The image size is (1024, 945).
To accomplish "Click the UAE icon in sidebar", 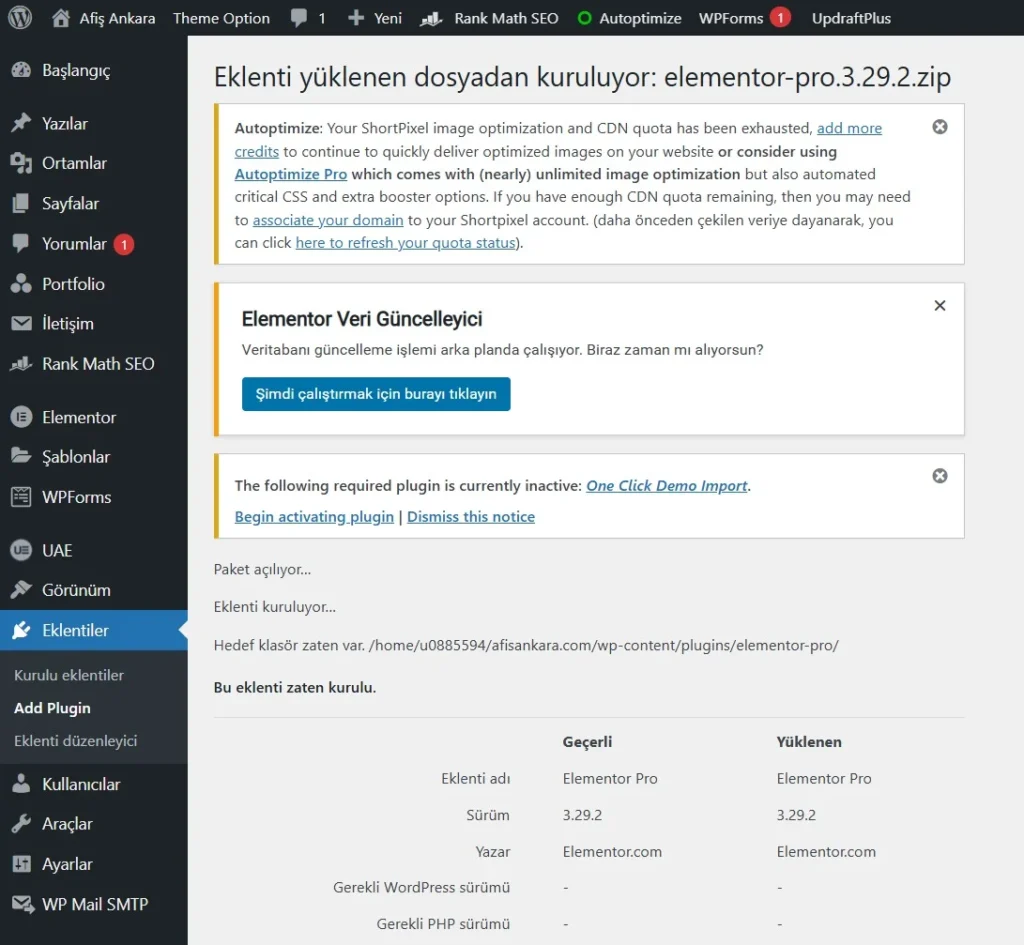I will 21,550.
